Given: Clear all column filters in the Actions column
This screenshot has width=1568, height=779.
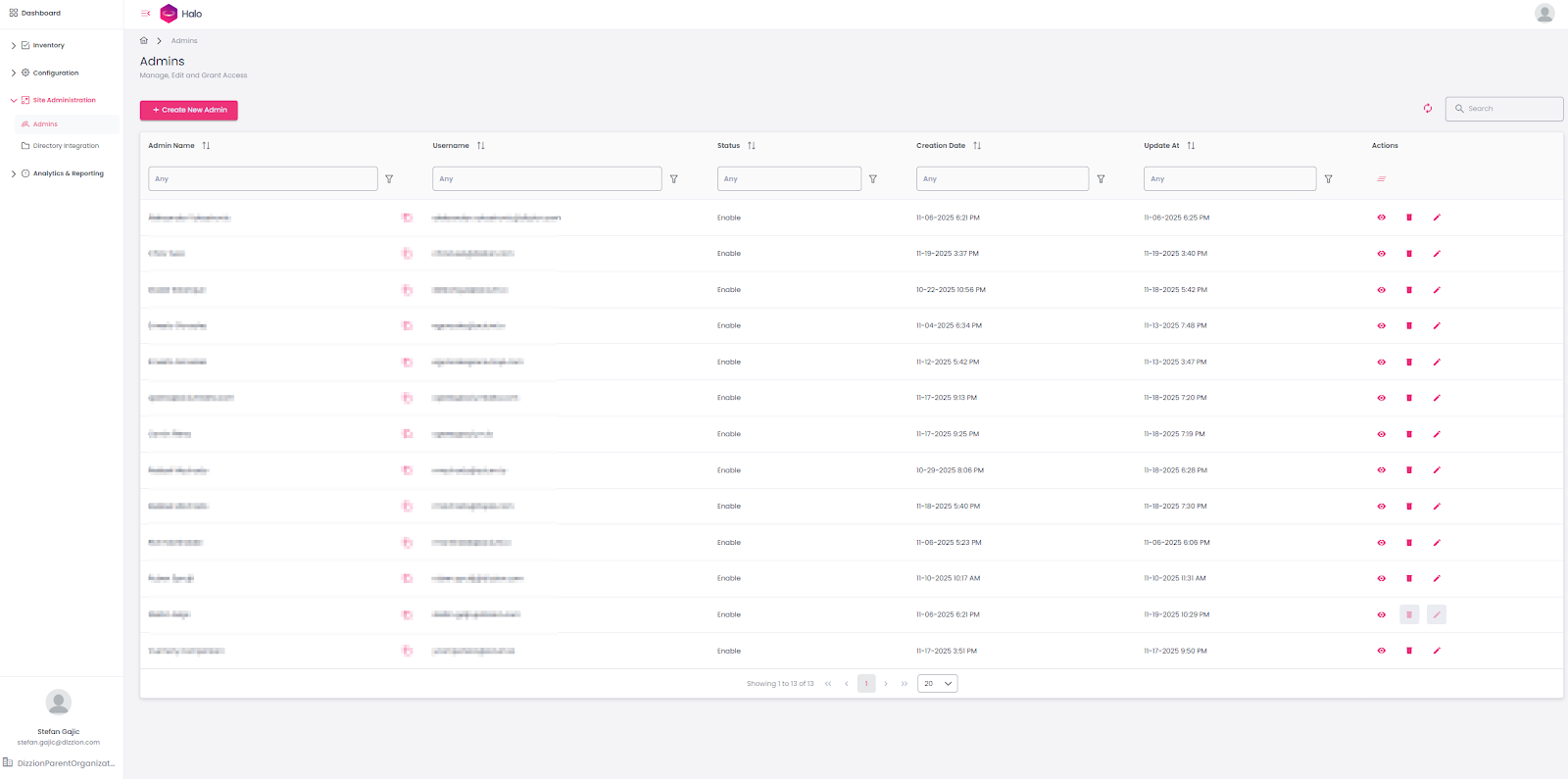Looking at the screenshot, I should pyautogui.click(x=1381, y=179).
